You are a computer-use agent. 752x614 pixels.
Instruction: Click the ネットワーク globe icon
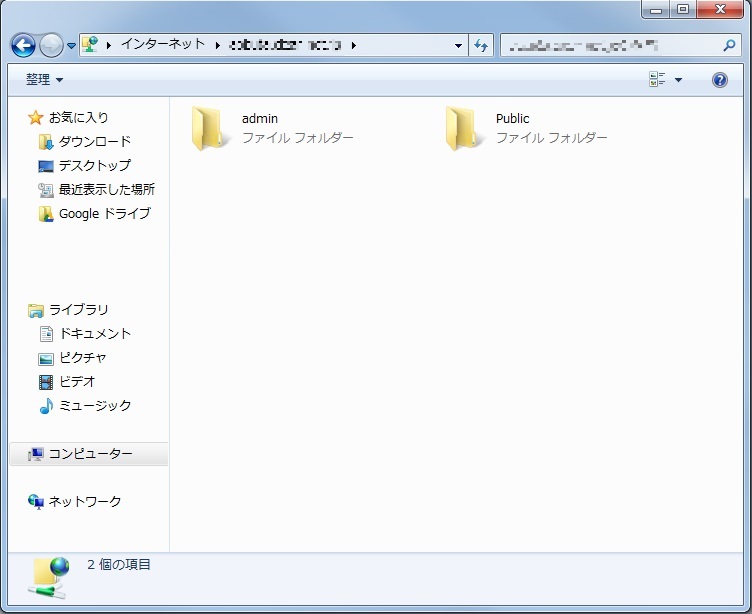point(35,502)
